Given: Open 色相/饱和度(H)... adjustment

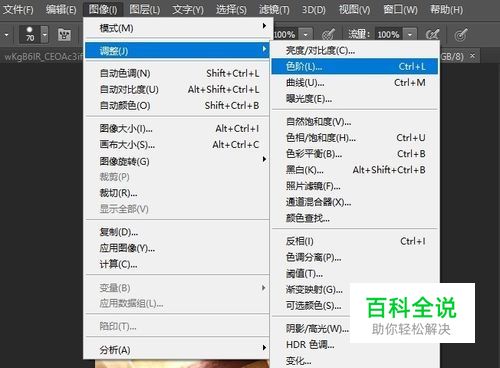Looking at the screenshot, I should pyautogui.click(x=355, y=138).
